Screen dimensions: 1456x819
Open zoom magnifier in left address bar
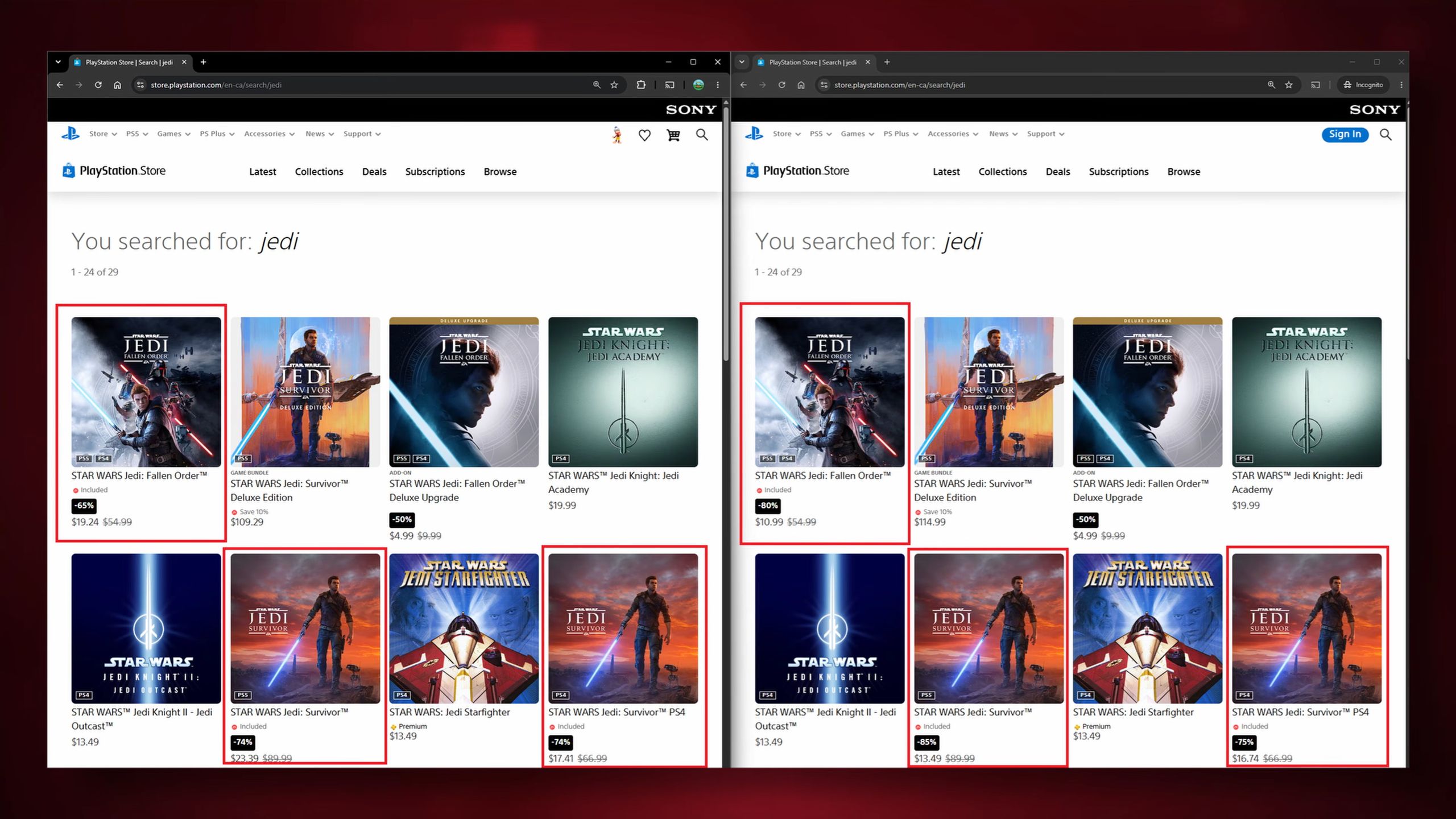[x=597, y=85]
